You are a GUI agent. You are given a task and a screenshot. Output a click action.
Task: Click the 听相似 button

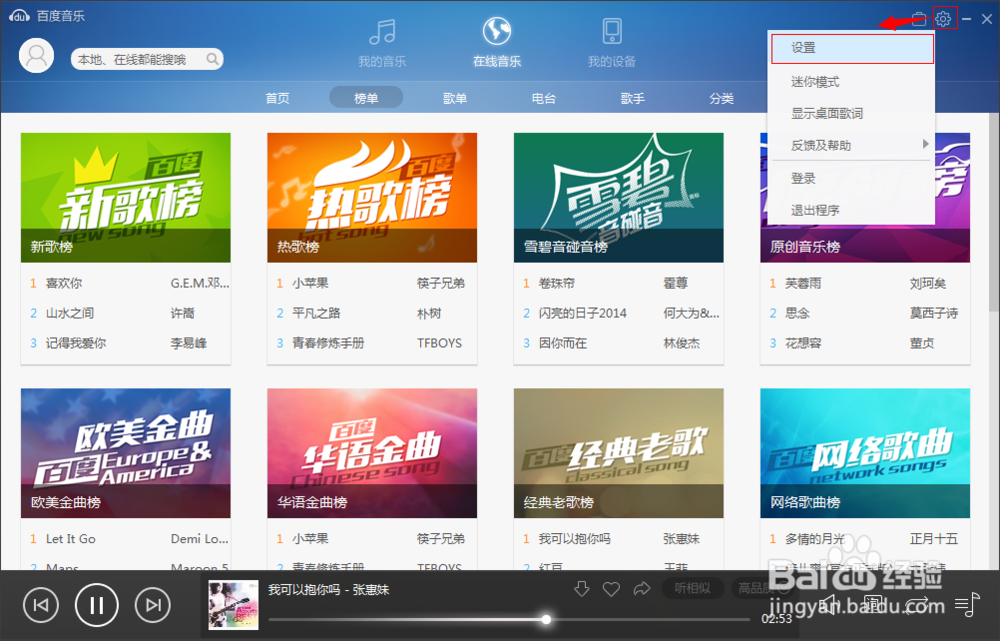[x=692, y=587]
